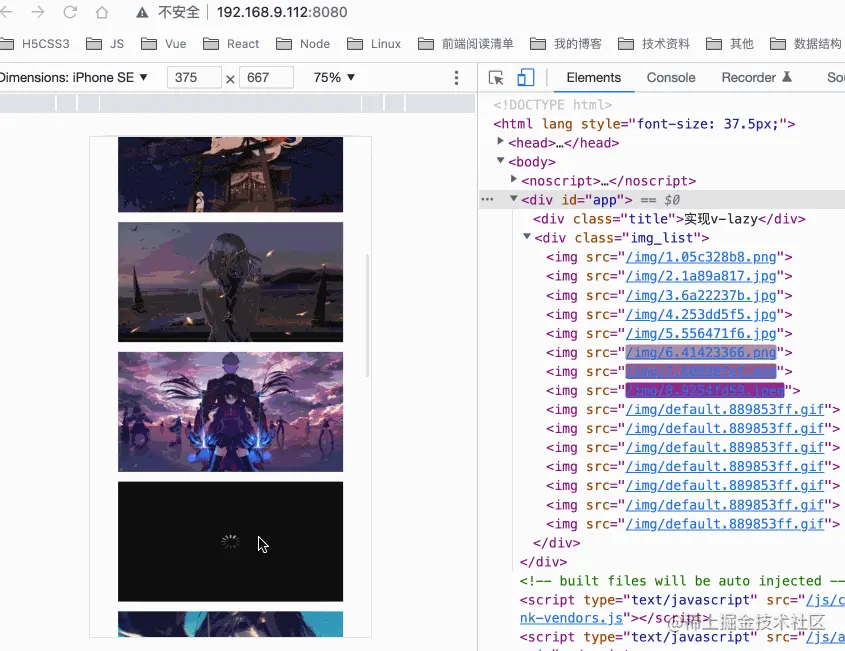The width and height of the screenshot is (845, 651).
Task: Open the H5CSS3 bookmark folder
Action: pos(35,44)
